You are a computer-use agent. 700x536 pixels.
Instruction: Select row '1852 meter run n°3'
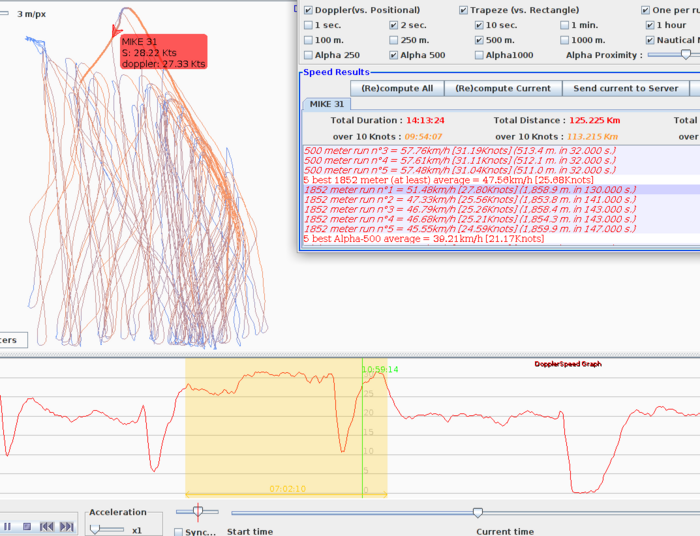coord(501,209)
